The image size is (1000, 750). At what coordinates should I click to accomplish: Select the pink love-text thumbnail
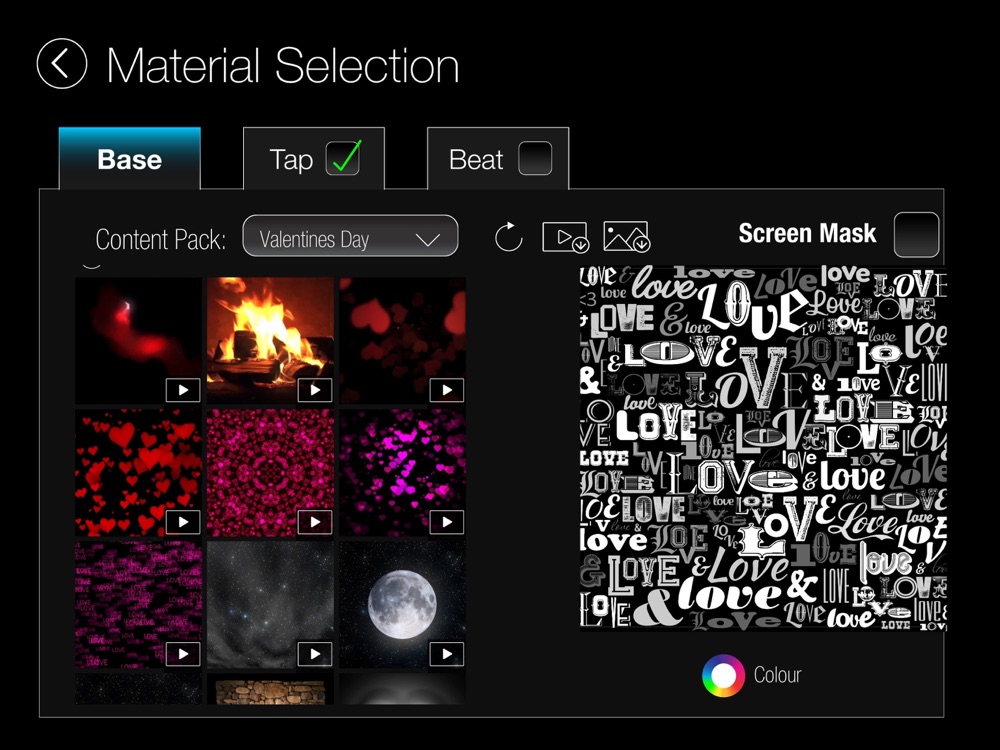click(138, 604)
